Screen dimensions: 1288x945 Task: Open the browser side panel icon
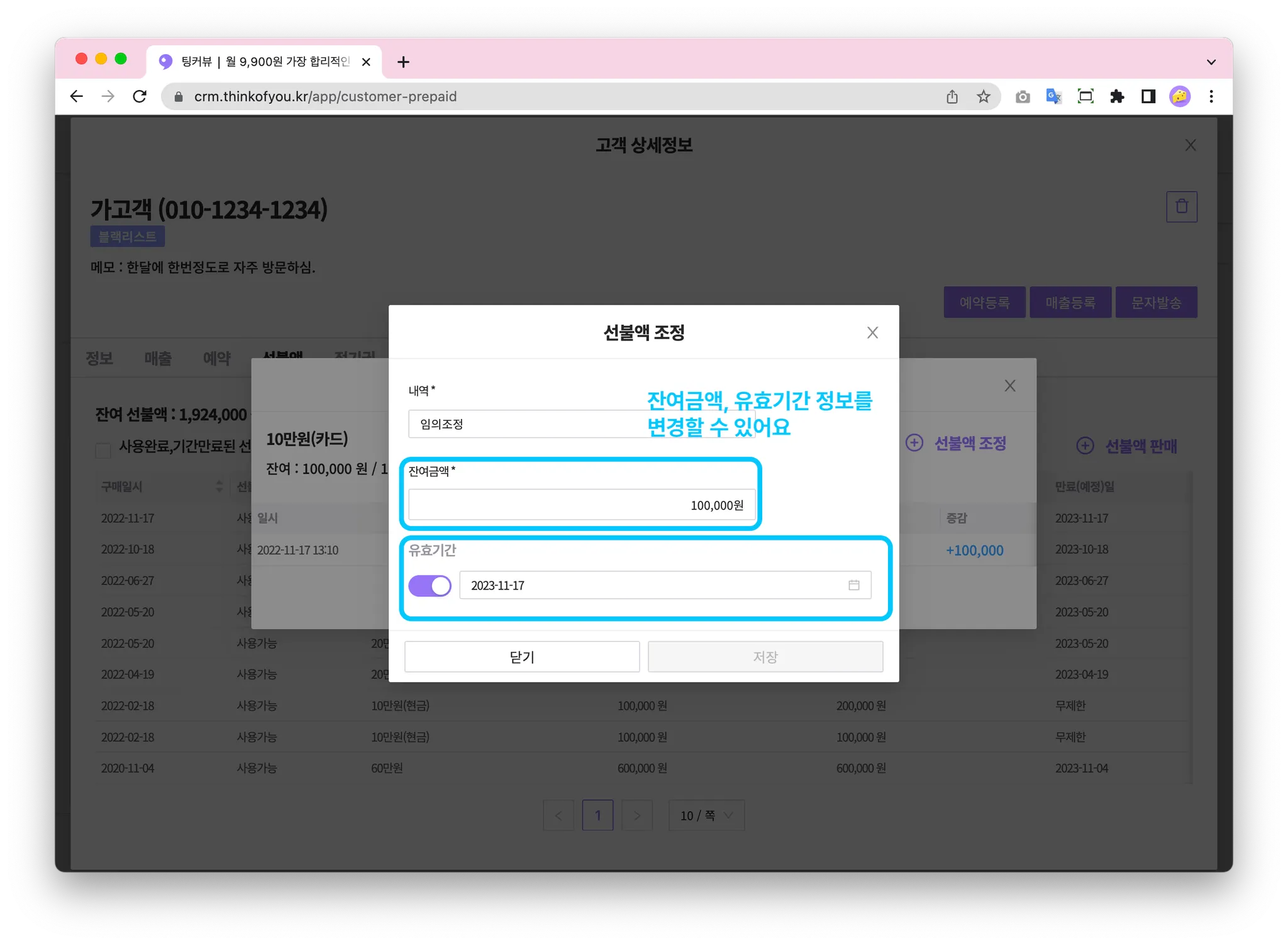point(1148,96)
